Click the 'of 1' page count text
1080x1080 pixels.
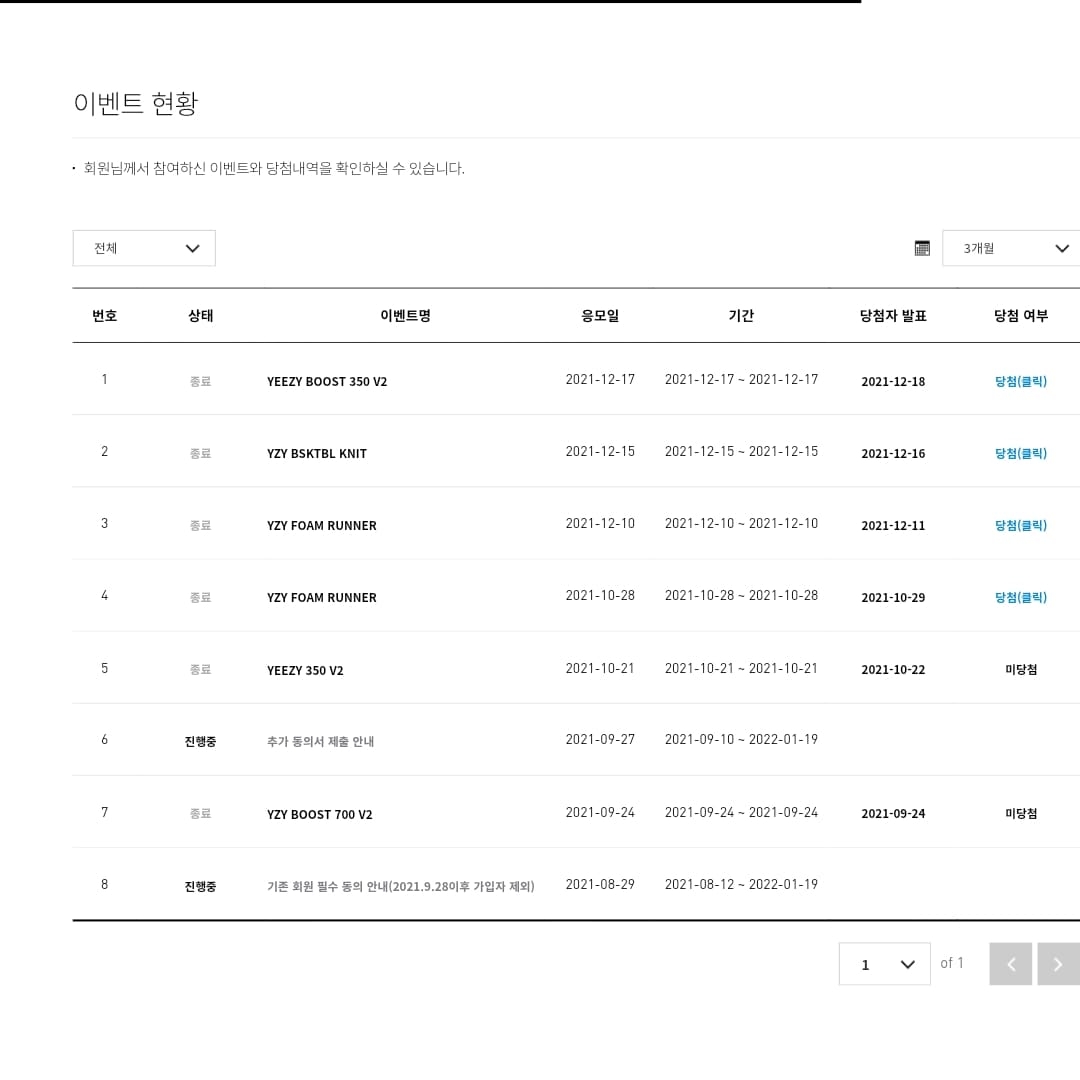coord(952,963)
